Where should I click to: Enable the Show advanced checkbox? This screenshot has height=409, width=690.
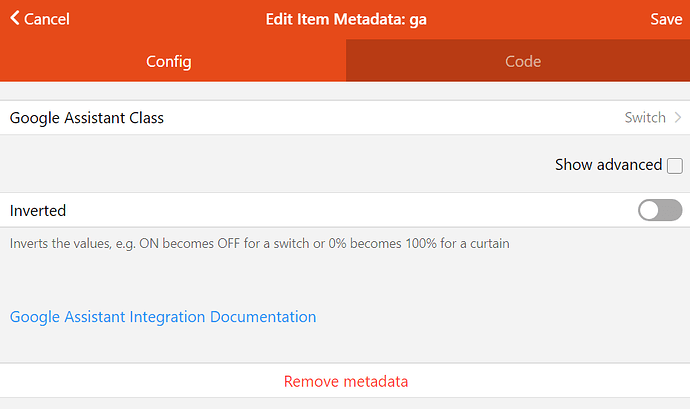675,165
